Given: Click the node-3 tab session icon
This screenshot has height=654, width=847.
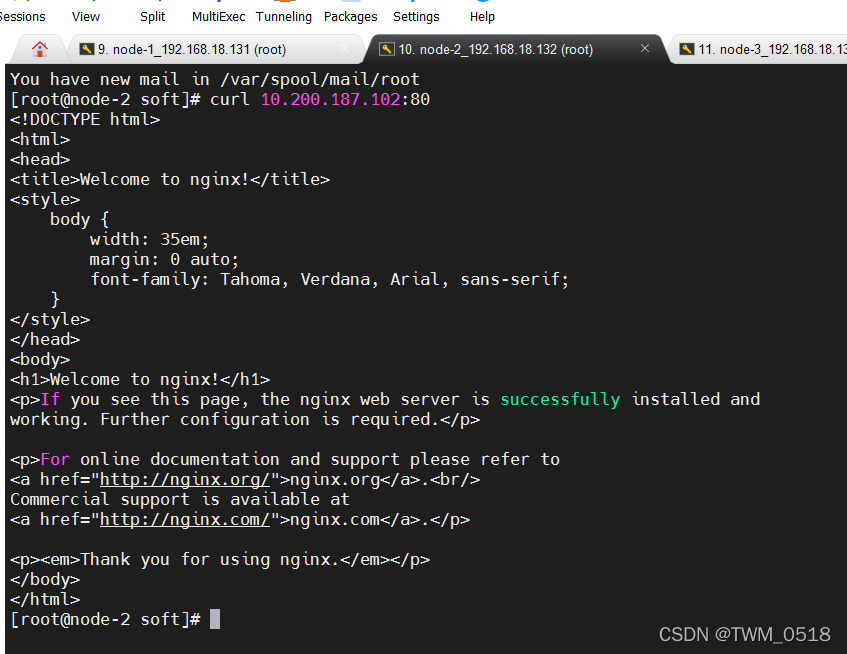Looking at the screenshot, I should pyautogui.click(x=685, y=49).
